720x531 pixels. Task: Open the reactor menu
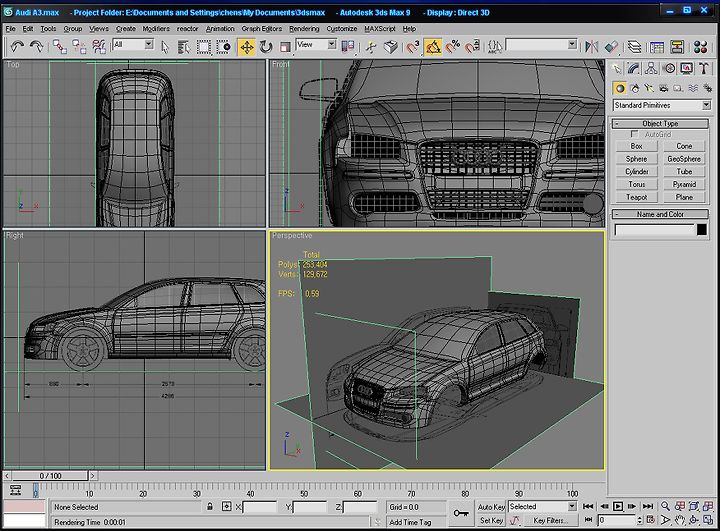pyautogui.click(x=187, y=28)
